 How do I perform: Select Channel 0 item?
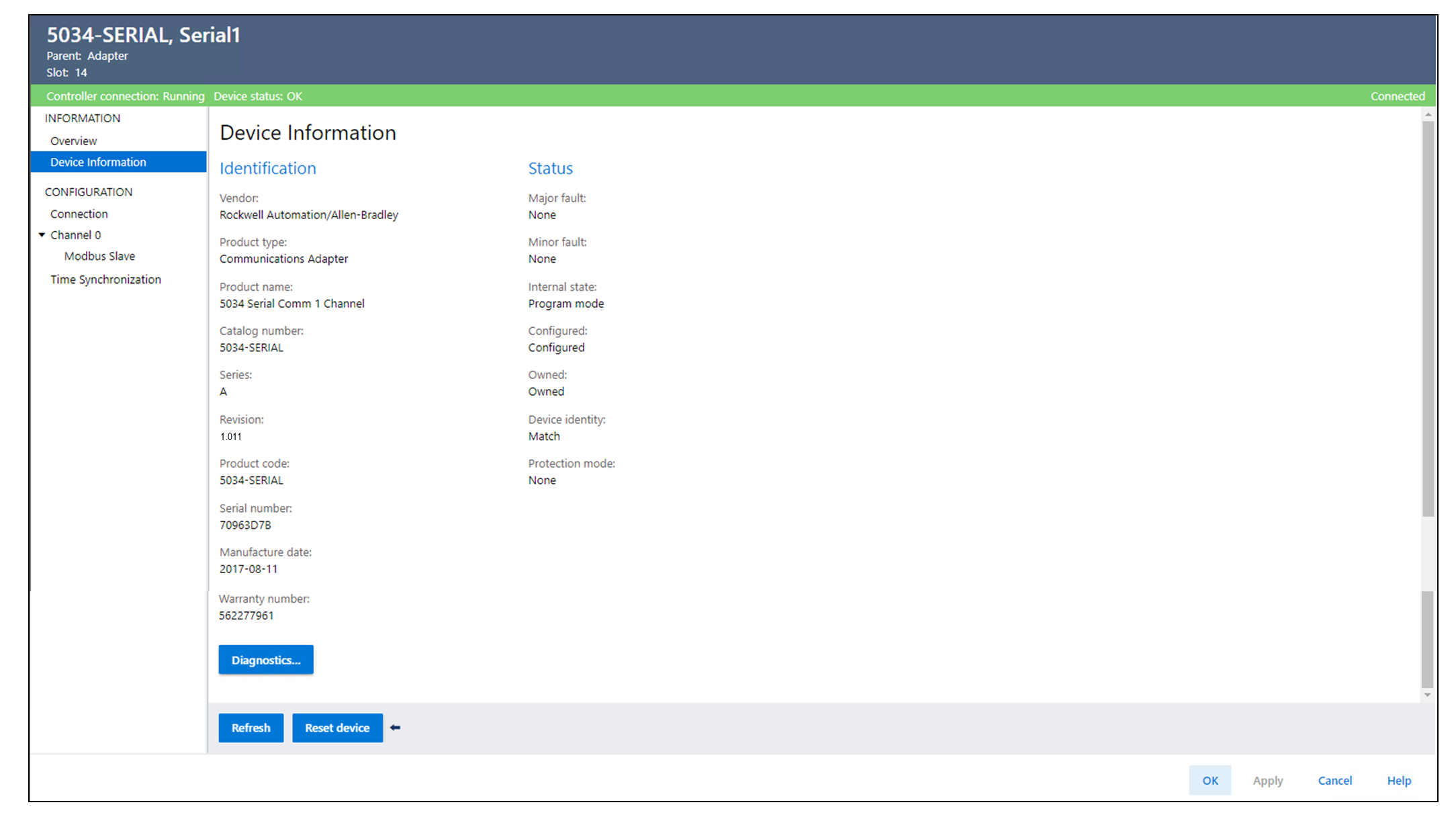pos(75,235)
